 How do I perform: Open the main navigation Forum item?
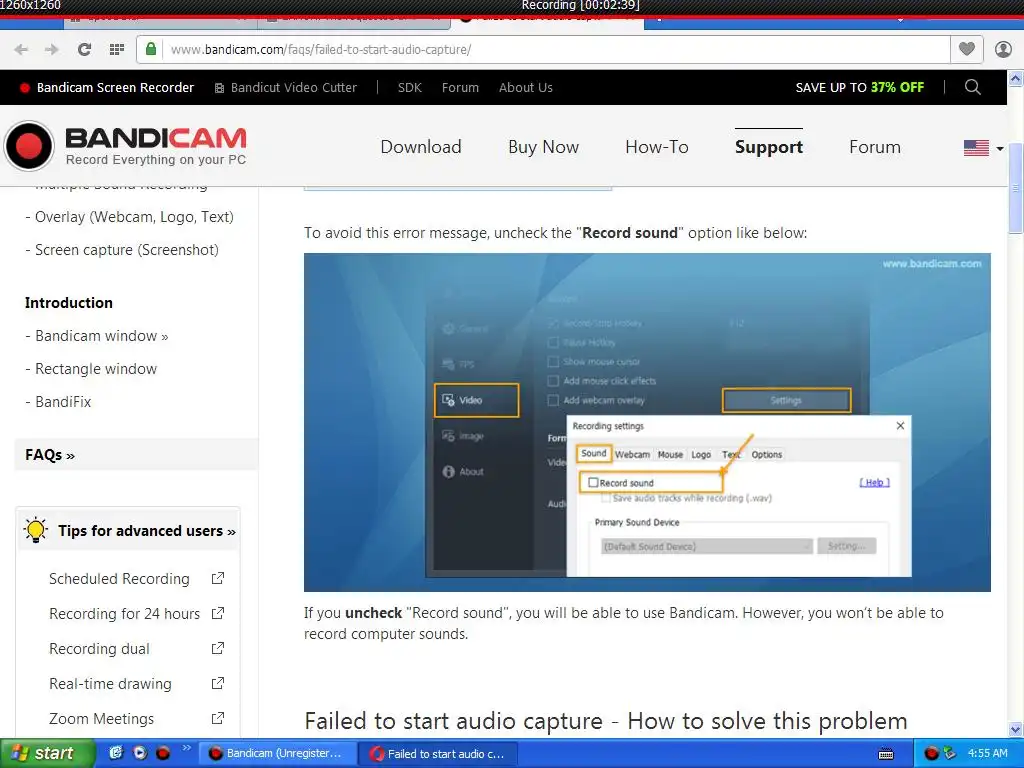tap(874, 147)
